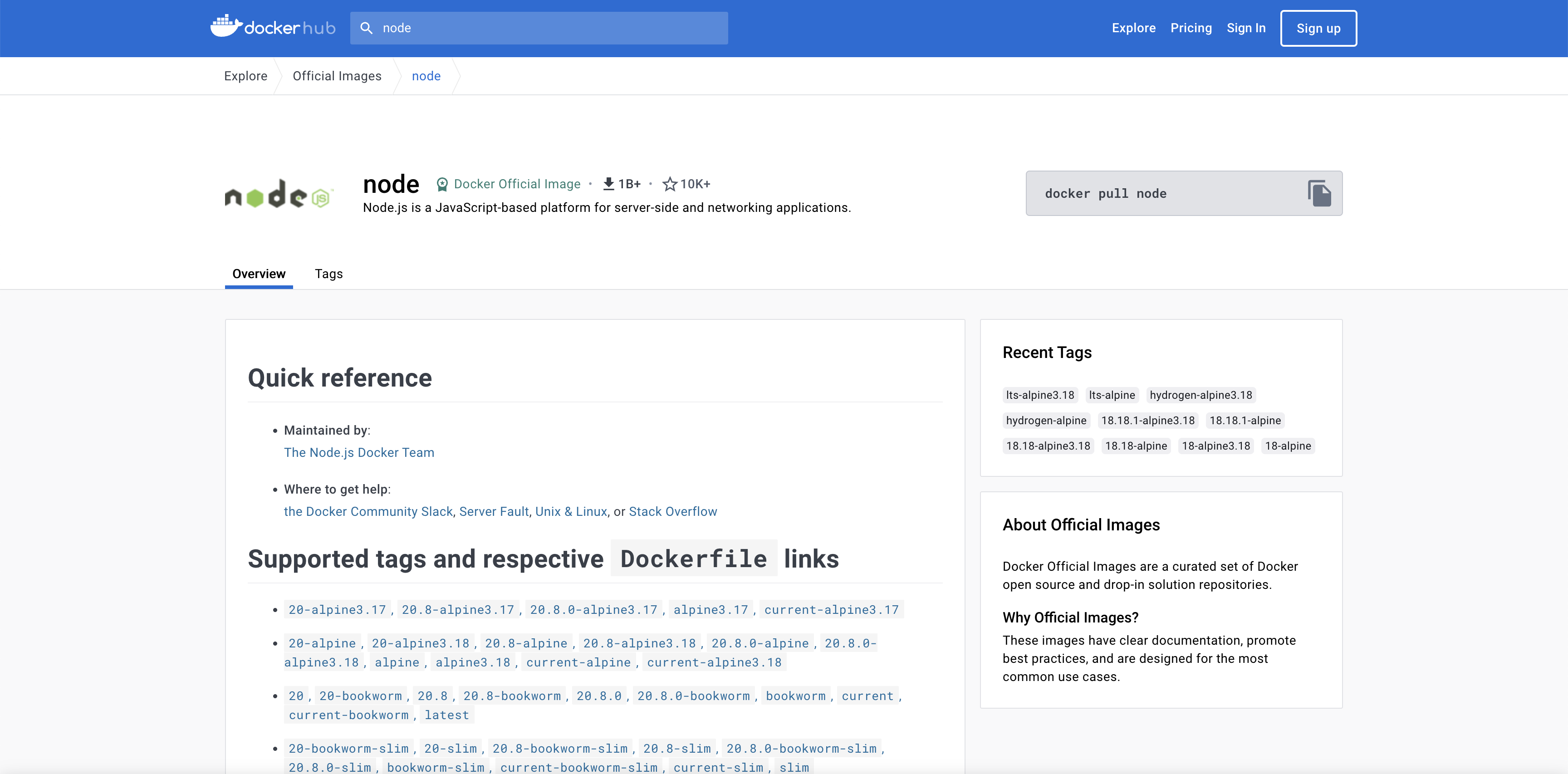This screenshot has height=774, width=1568.
Task: Select the Overview tab
Action: click(x=259, y=274)
